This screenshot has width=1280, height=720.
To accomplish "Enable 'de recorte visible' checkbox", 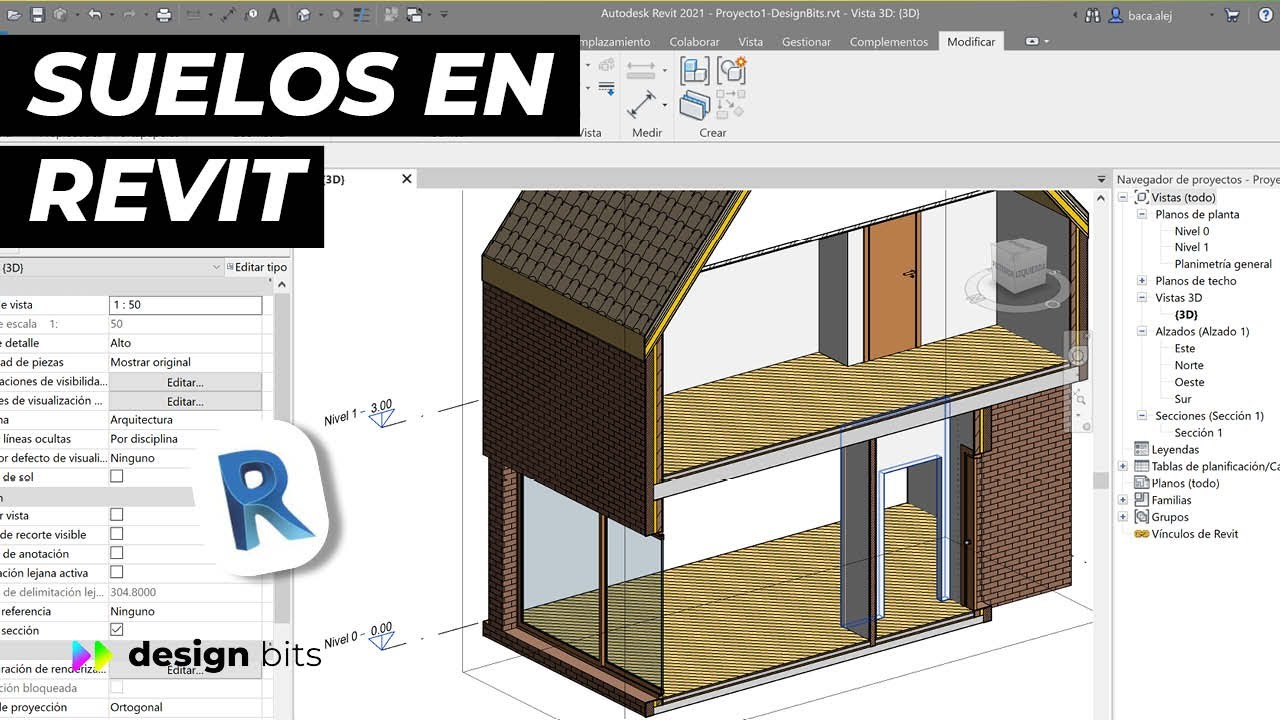I will coord(116,534).
